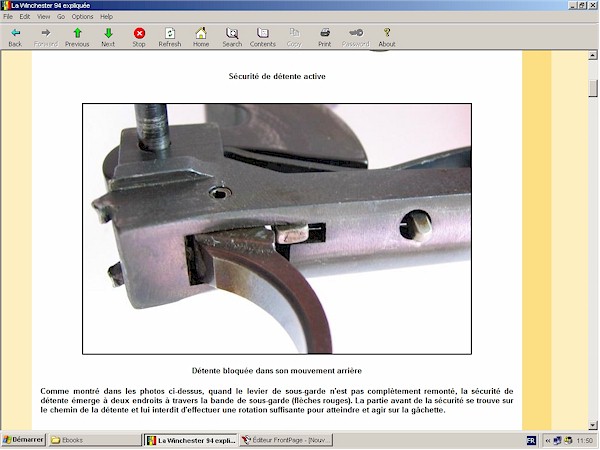Image resolution: width=600 pixels, height=450 pixels.
Task: Switch to Ebooks taskbar window
Action: click(x=94, y=440)
